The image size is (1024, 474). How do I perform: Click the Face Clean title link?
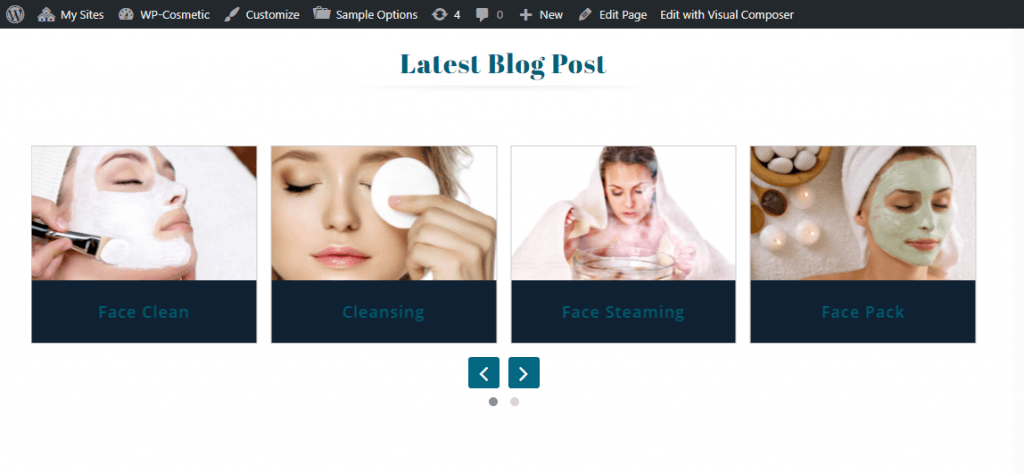coord(144,312)
